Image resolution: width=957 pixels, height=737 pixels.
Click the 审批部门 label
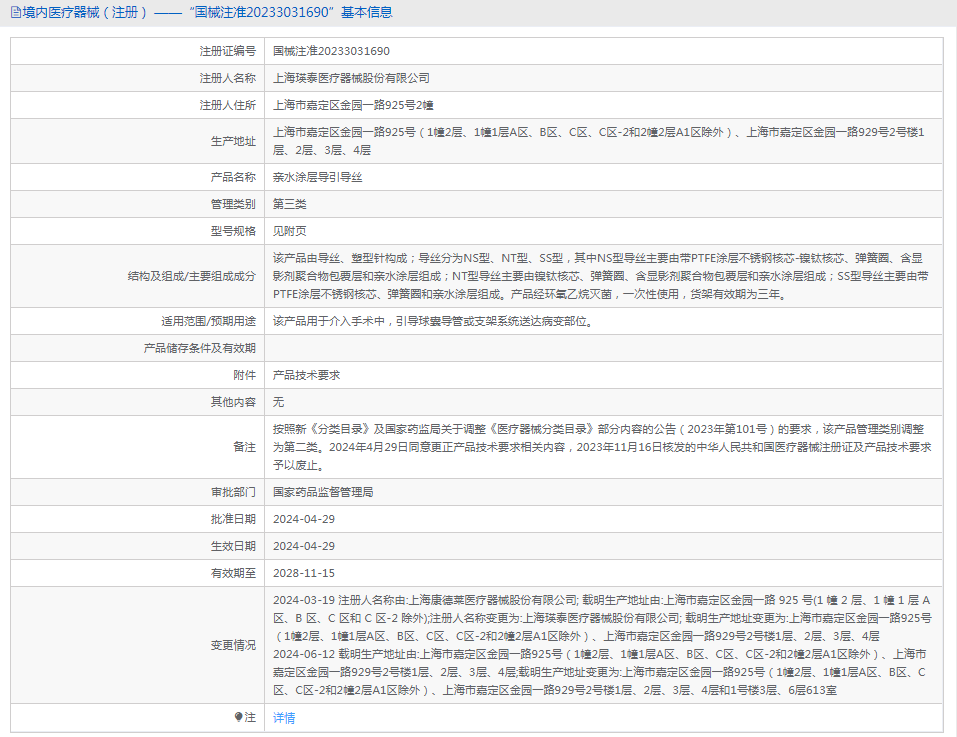(x=233, y=492)
